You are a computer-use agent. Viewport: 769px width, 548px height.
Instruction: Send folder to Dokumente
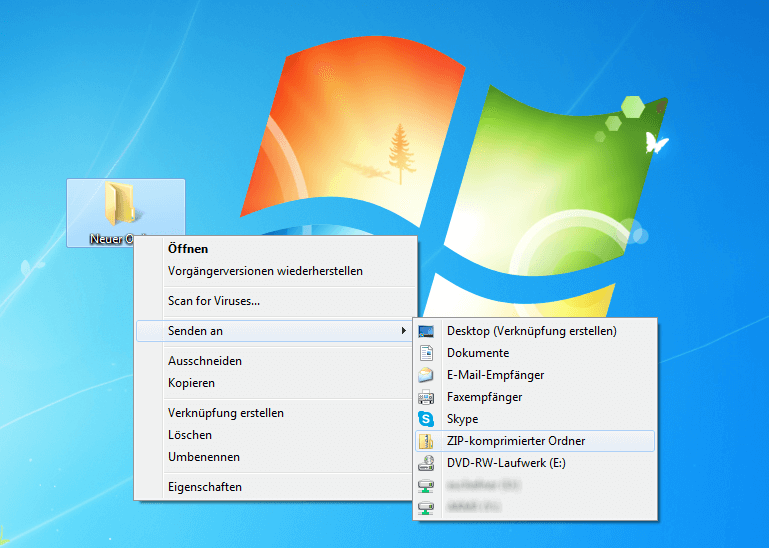[478, 353]
